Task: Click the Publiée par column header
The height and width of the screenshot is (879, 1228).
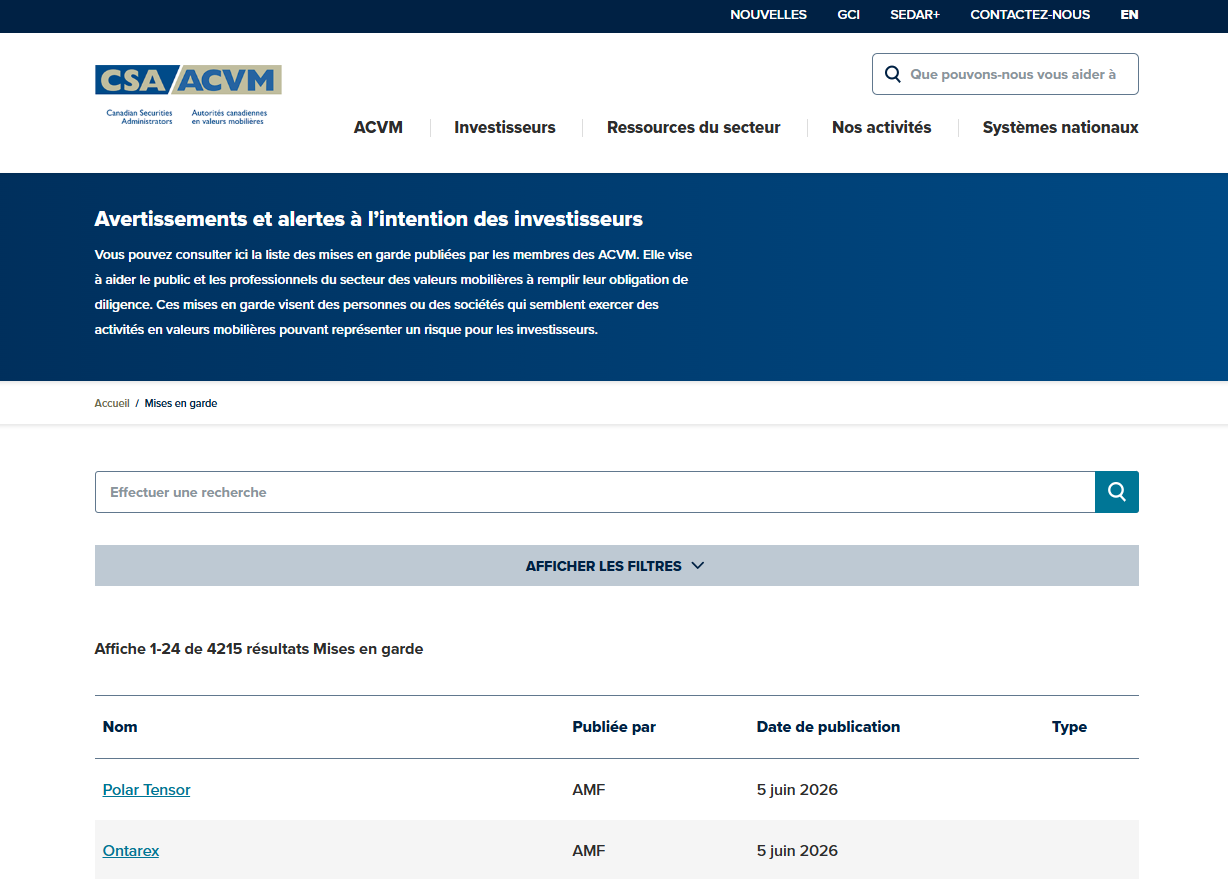Action: (x=614, y=727)
